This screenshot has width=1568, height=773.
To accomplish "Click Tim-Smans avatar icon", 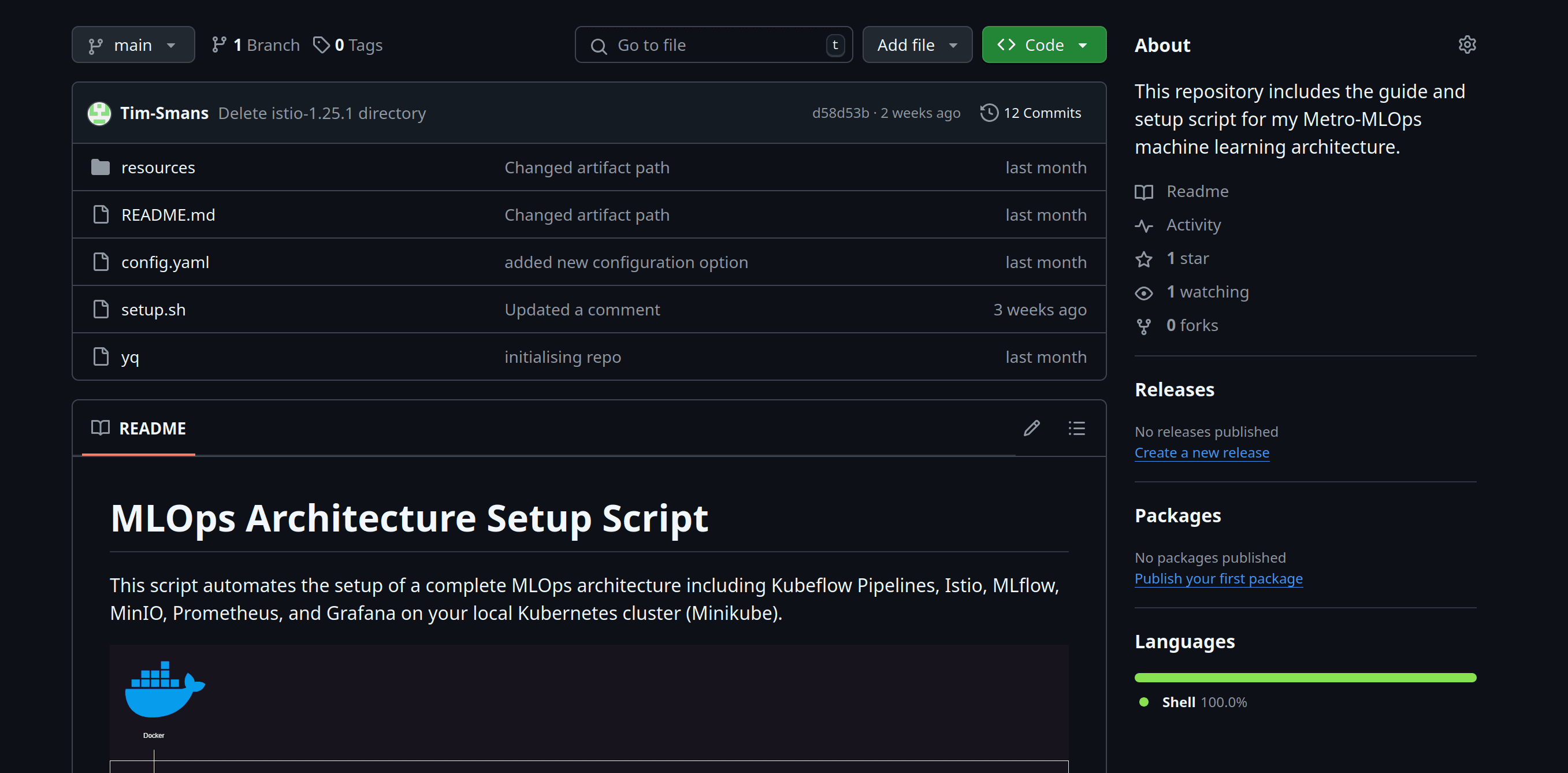I will click(99, 113).
